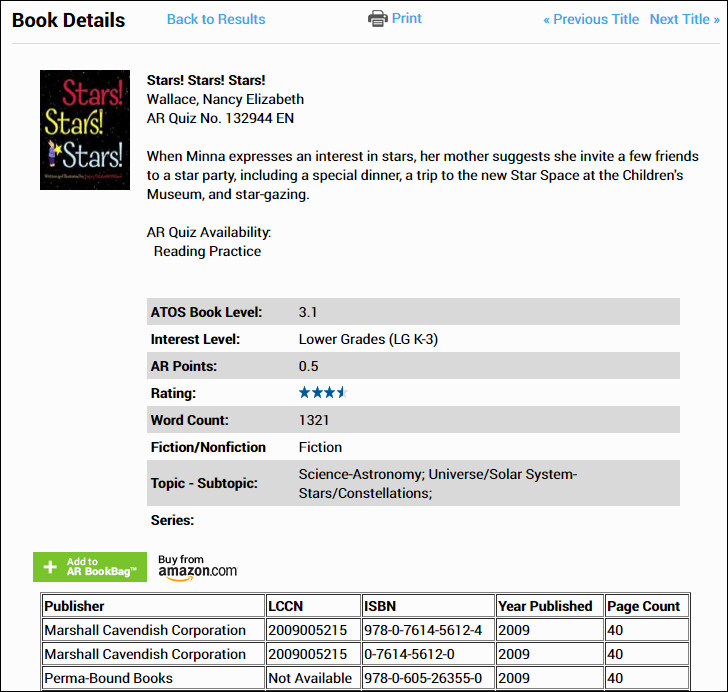728x692 pixels.
Task: Click the Print link text
Action: [407, 18]
